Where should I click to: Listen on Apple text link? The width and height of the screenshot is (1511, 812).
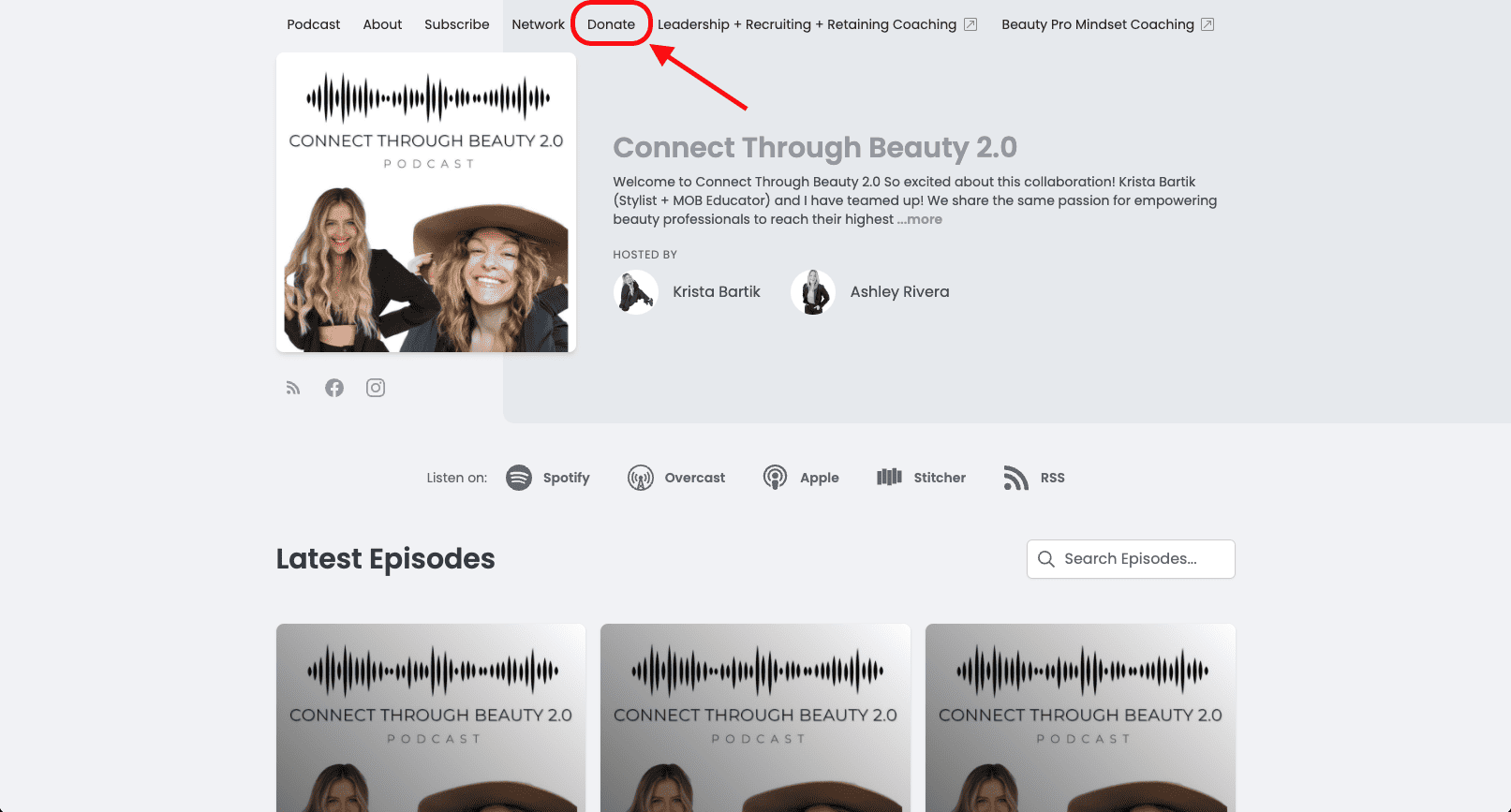click(x=820, y=478)
